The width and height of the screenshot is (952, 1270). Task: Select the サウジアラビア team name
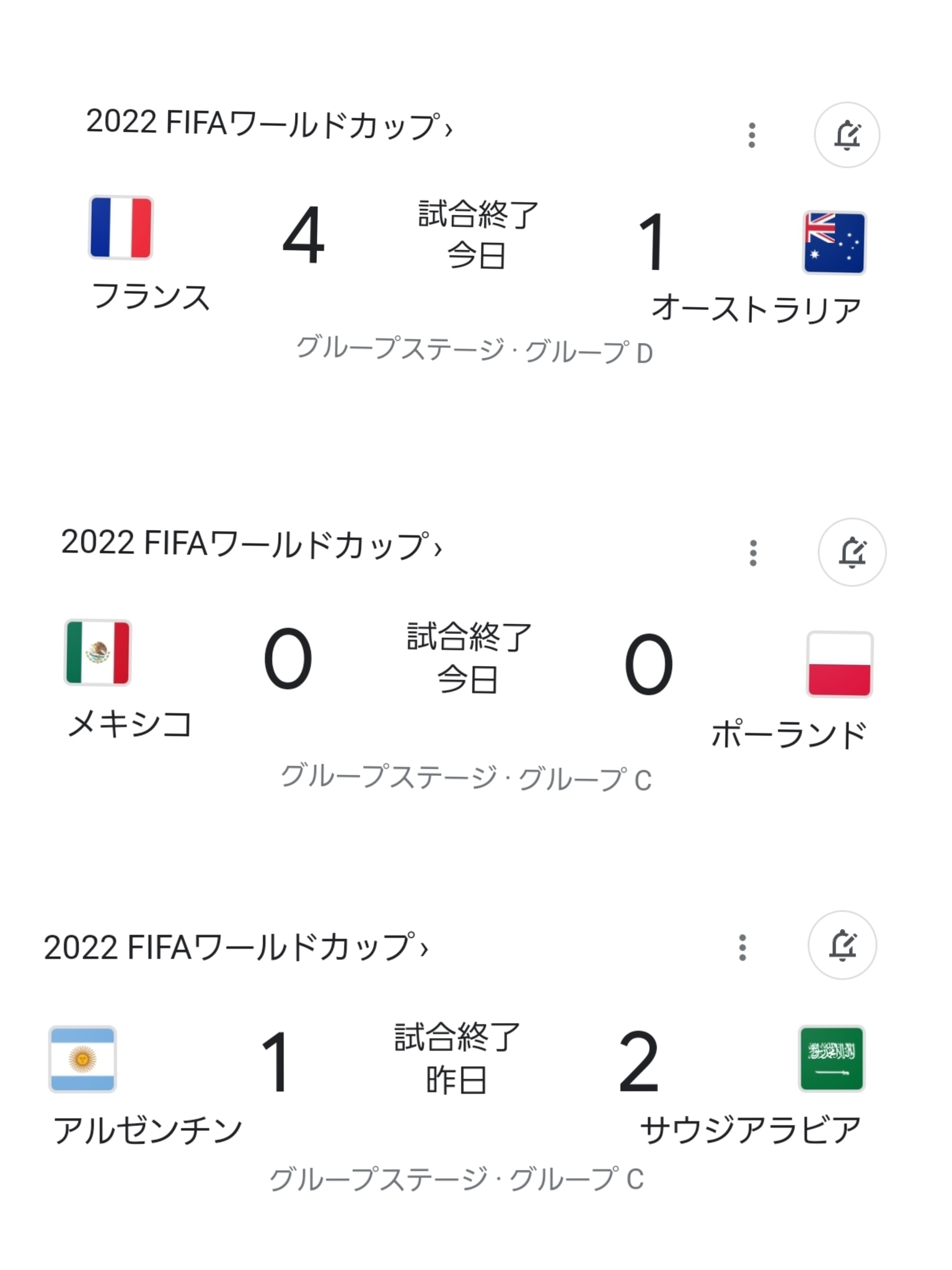click(x=751, y=1129)
